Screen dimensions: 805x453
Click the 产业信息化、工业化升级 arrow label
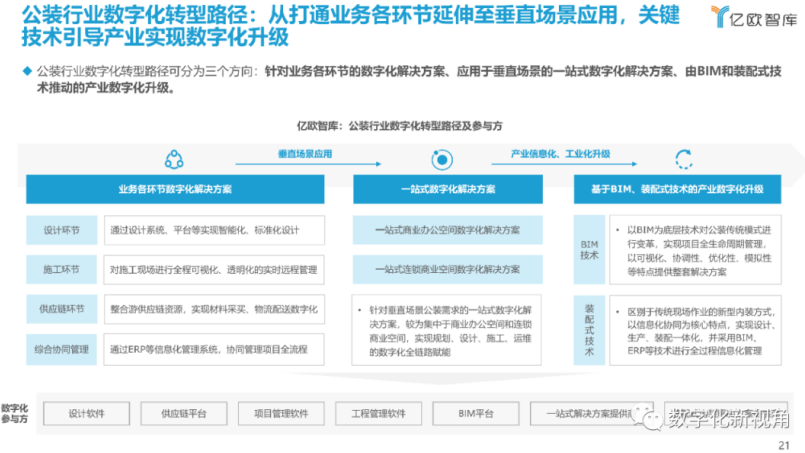(x=560, y=154)
